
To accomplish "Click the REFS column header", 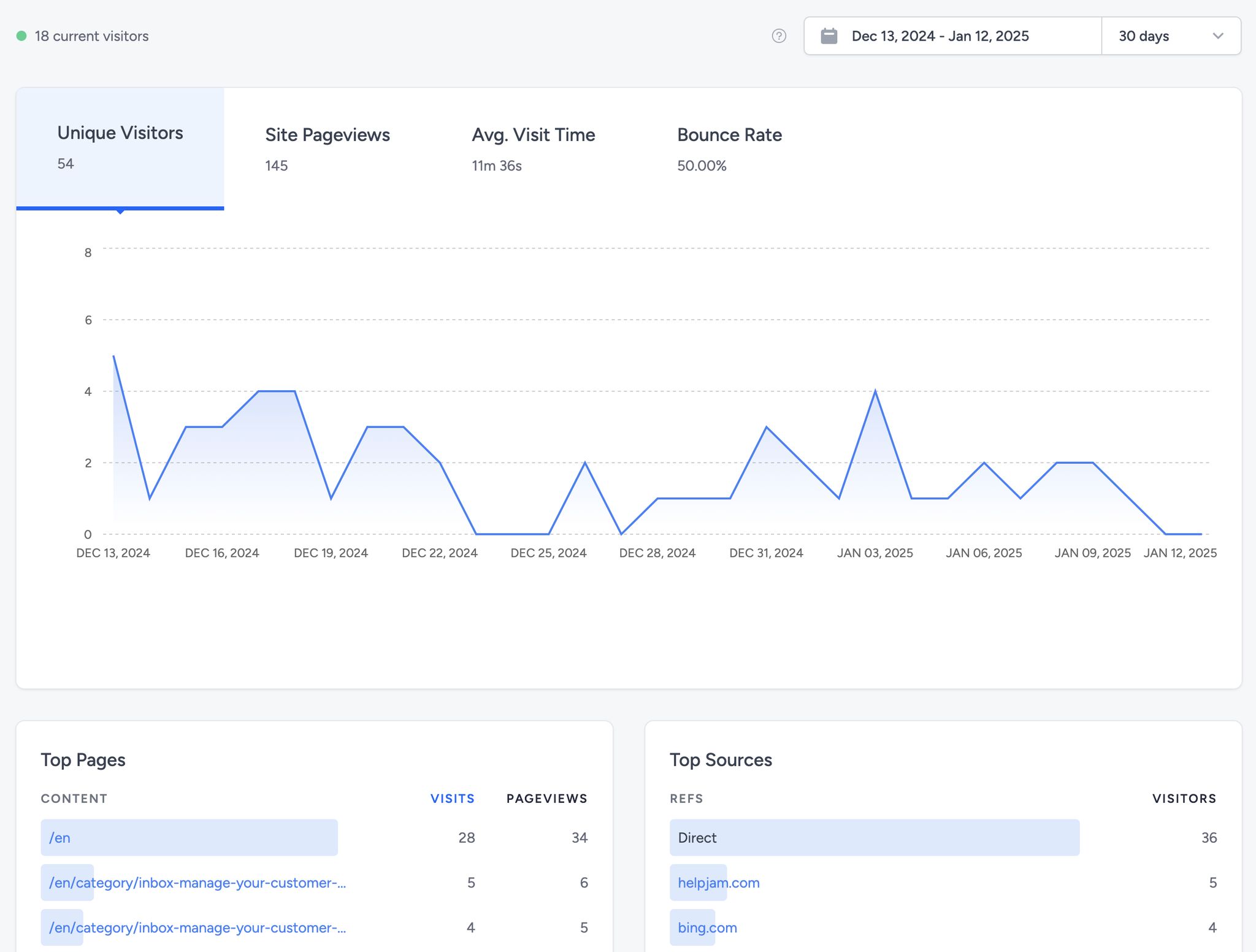I will click(x=686, y=799).
